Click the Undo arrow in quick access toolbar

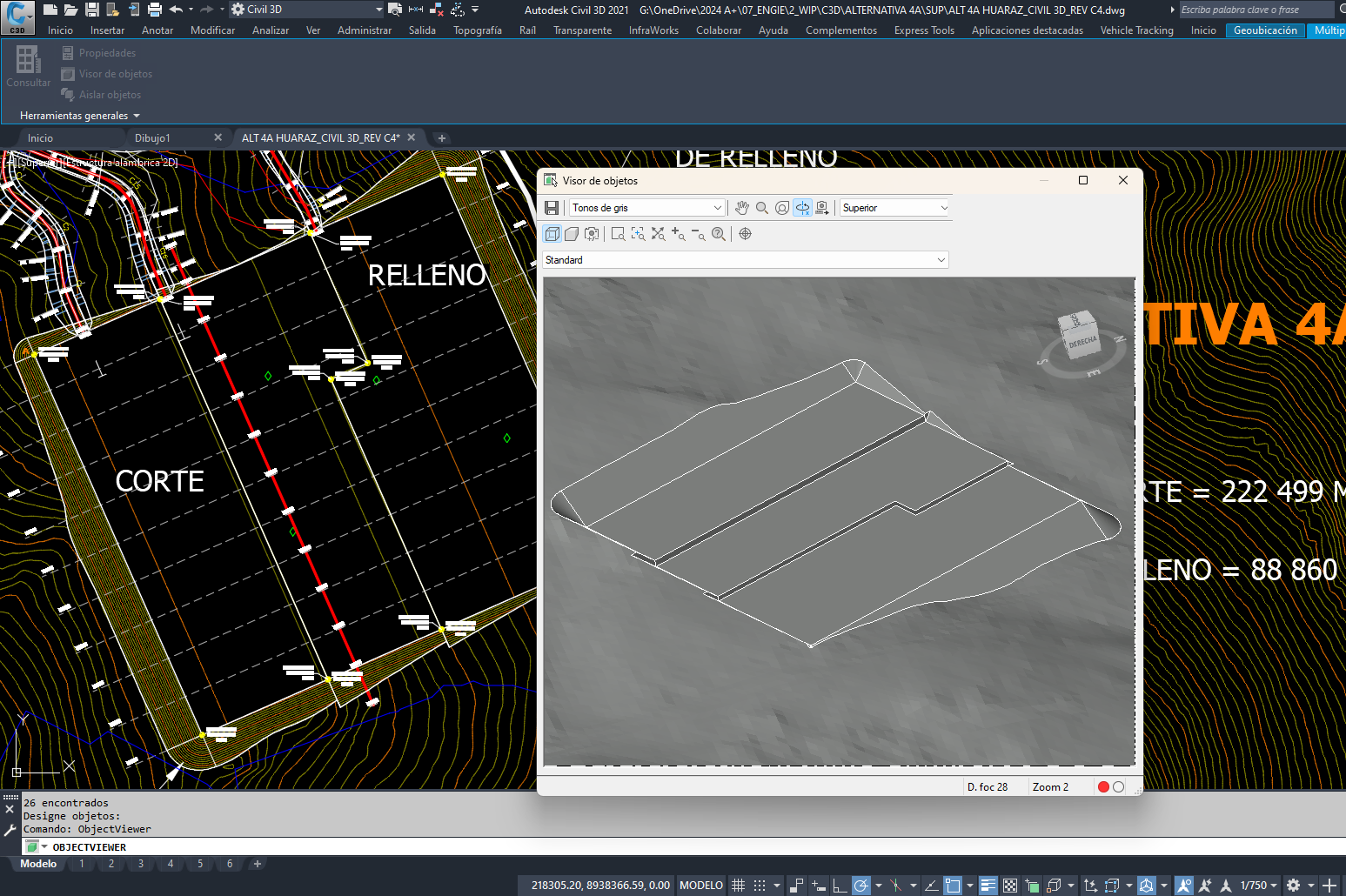[x=176, y=10]
